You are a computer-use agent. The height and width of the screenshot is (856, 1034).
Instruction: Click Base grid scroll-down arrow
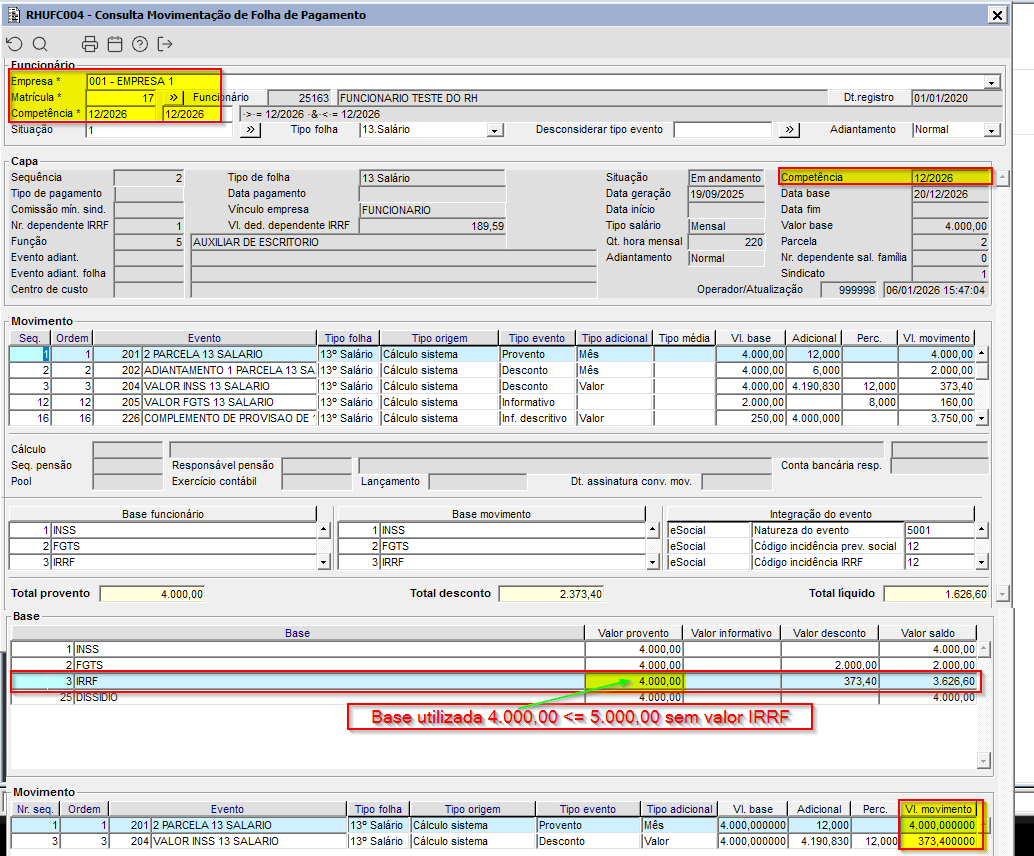pos(983,761)
